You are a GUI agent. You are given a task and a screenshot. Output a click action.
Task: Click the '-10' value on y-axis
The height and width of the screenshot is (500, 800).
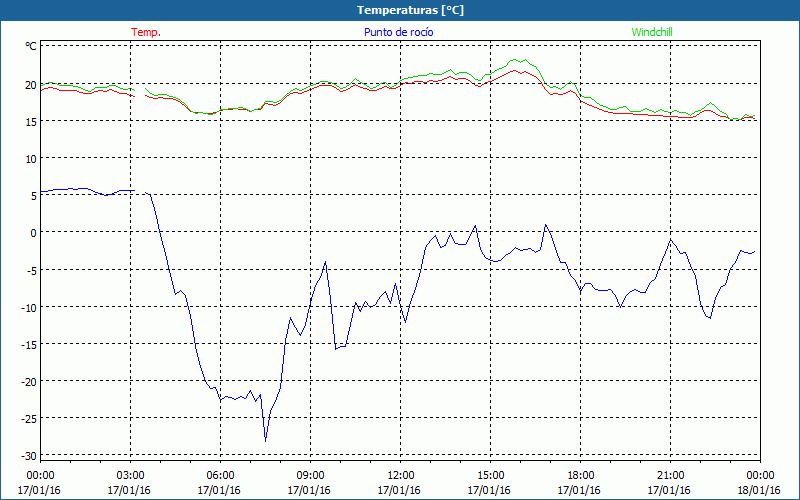coord(29,308)
